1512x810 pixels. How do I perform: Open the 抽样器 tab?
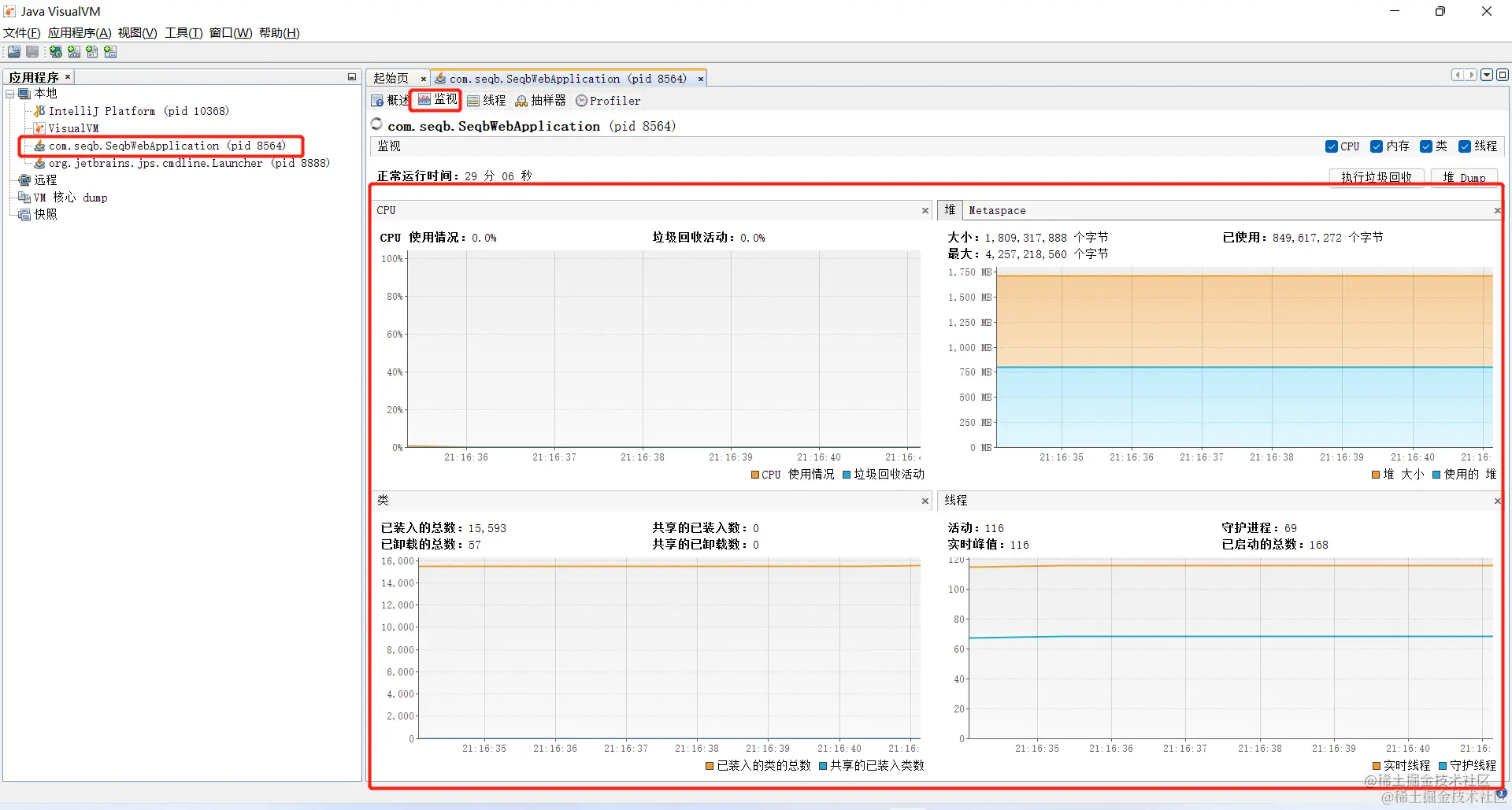541,101
